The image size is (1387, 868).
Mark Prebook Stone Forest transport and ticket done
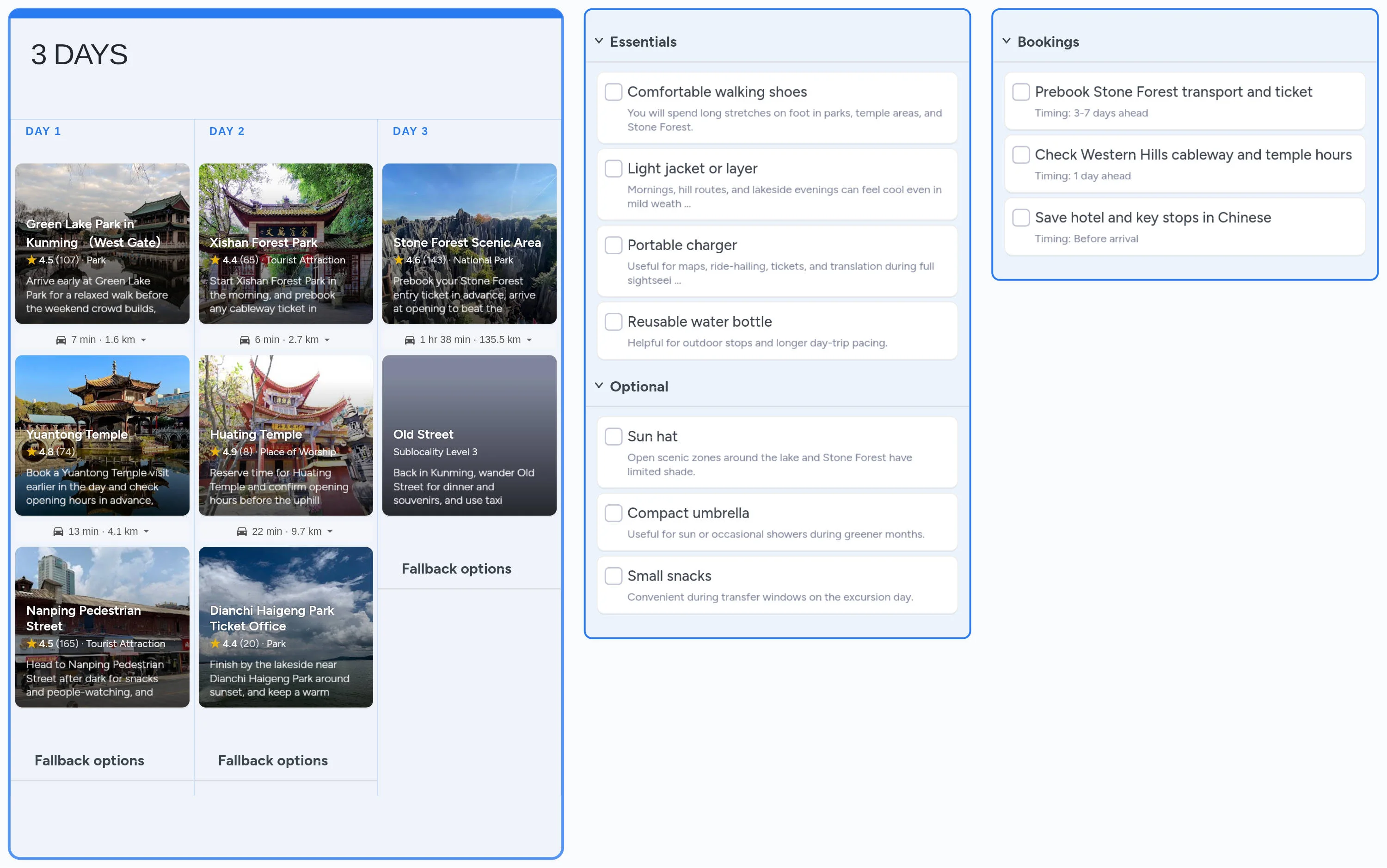[x=1021, y=92]
